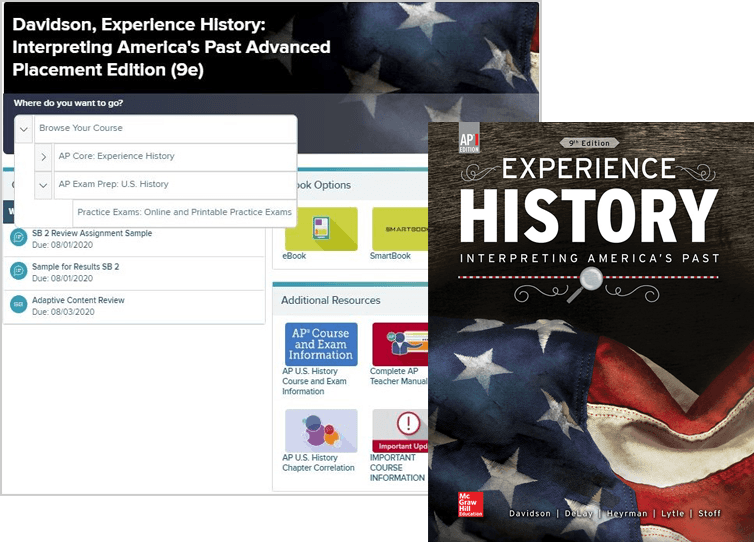Screen dimensions: 754x542
Task: Open Complete AP Teacher Manual tile
Action: click(x=400, y=344)
